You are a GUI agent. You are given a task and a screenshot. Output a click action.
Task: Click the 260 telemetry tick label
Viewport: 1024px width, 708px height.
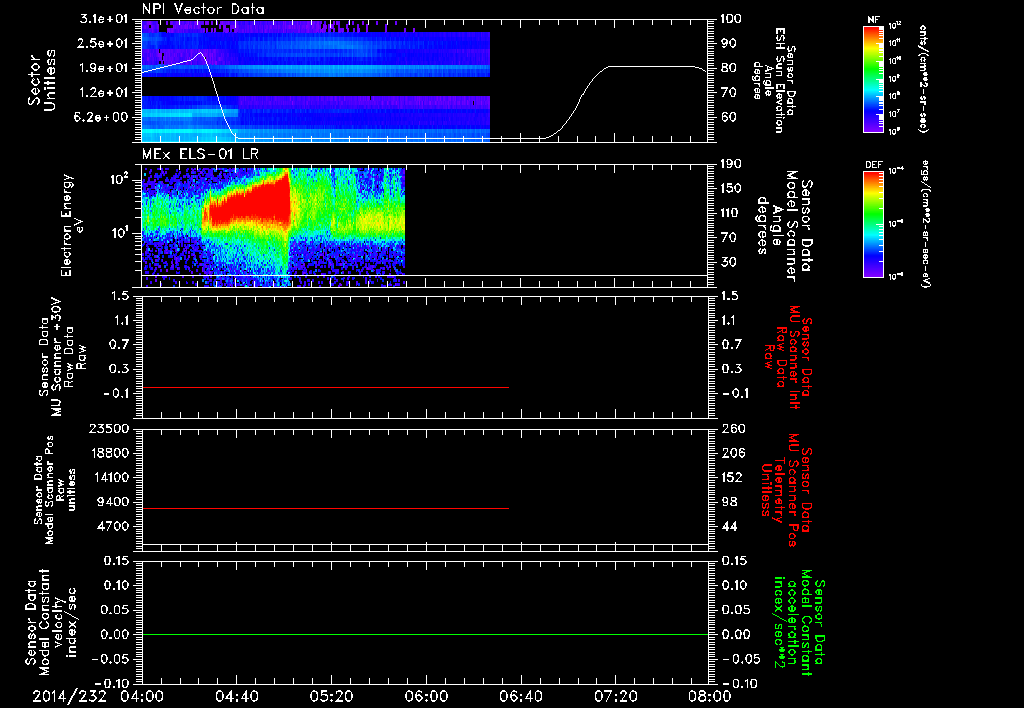733,429
